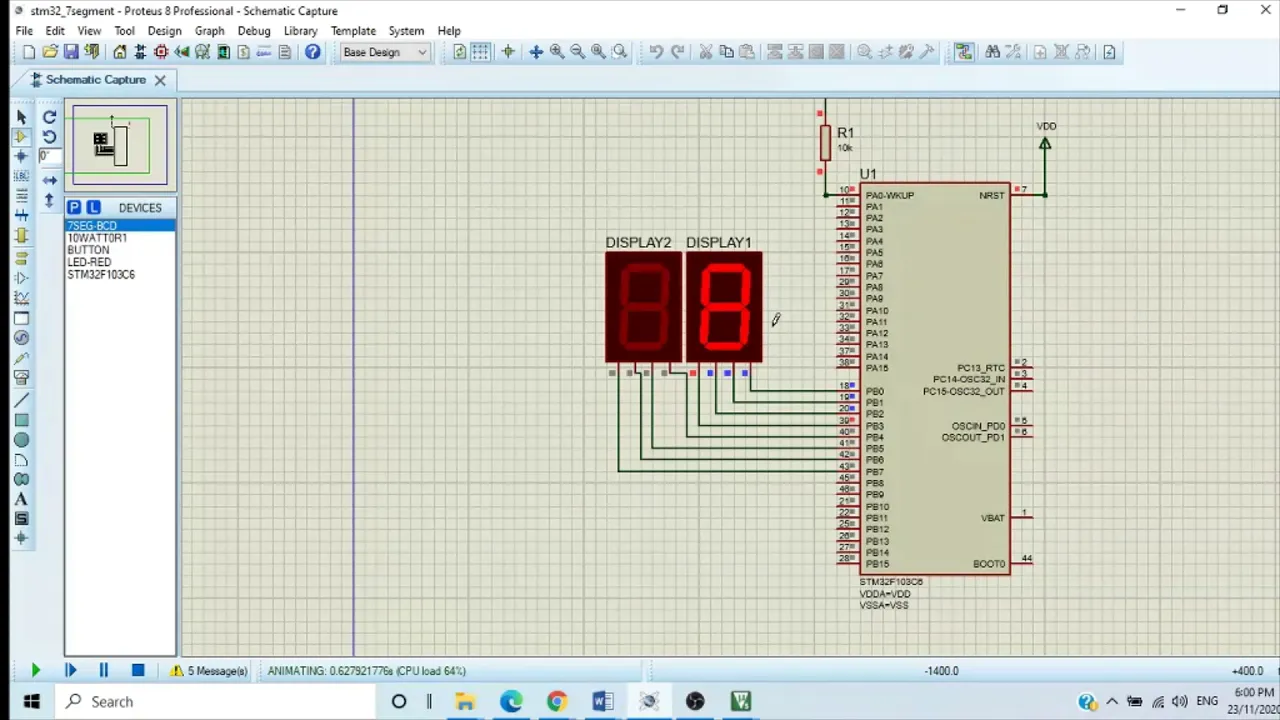Toggle the grid display
This screenshot has height=720, width=1280.
point(481,52)
